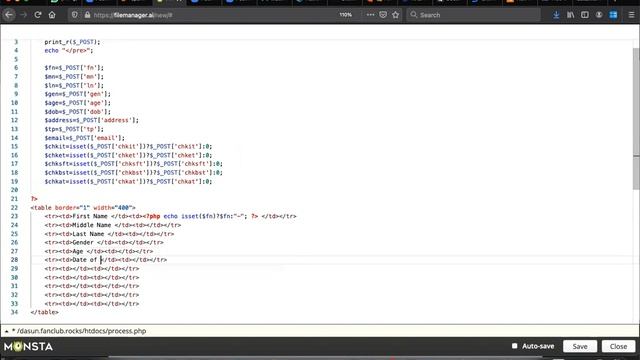
Task: Click the $dob=$_POST['dob'] line
Action: click(x=78, y=111)
